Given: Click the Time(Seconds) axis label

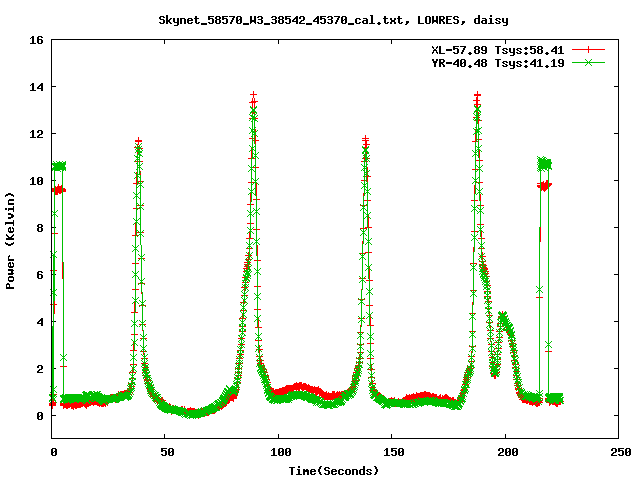Looking at the screenshot, I should click(x=333, y=471).
